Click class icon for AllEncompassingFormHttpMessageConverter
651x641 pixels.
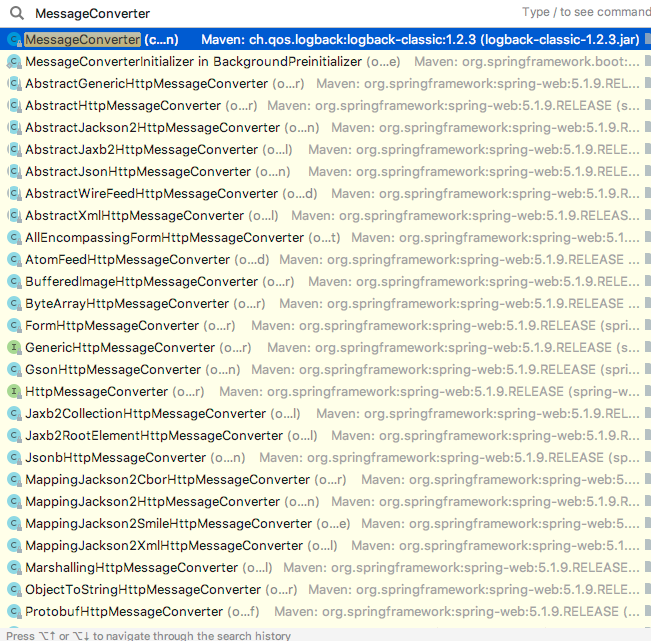point(15,238)
